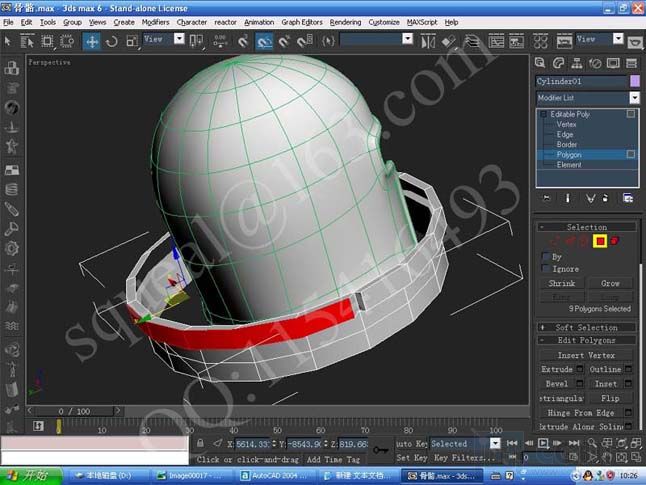The image size is (646, 485).
Task: Open the Named Selection Sets dropdown
Action: coord(407,39)
